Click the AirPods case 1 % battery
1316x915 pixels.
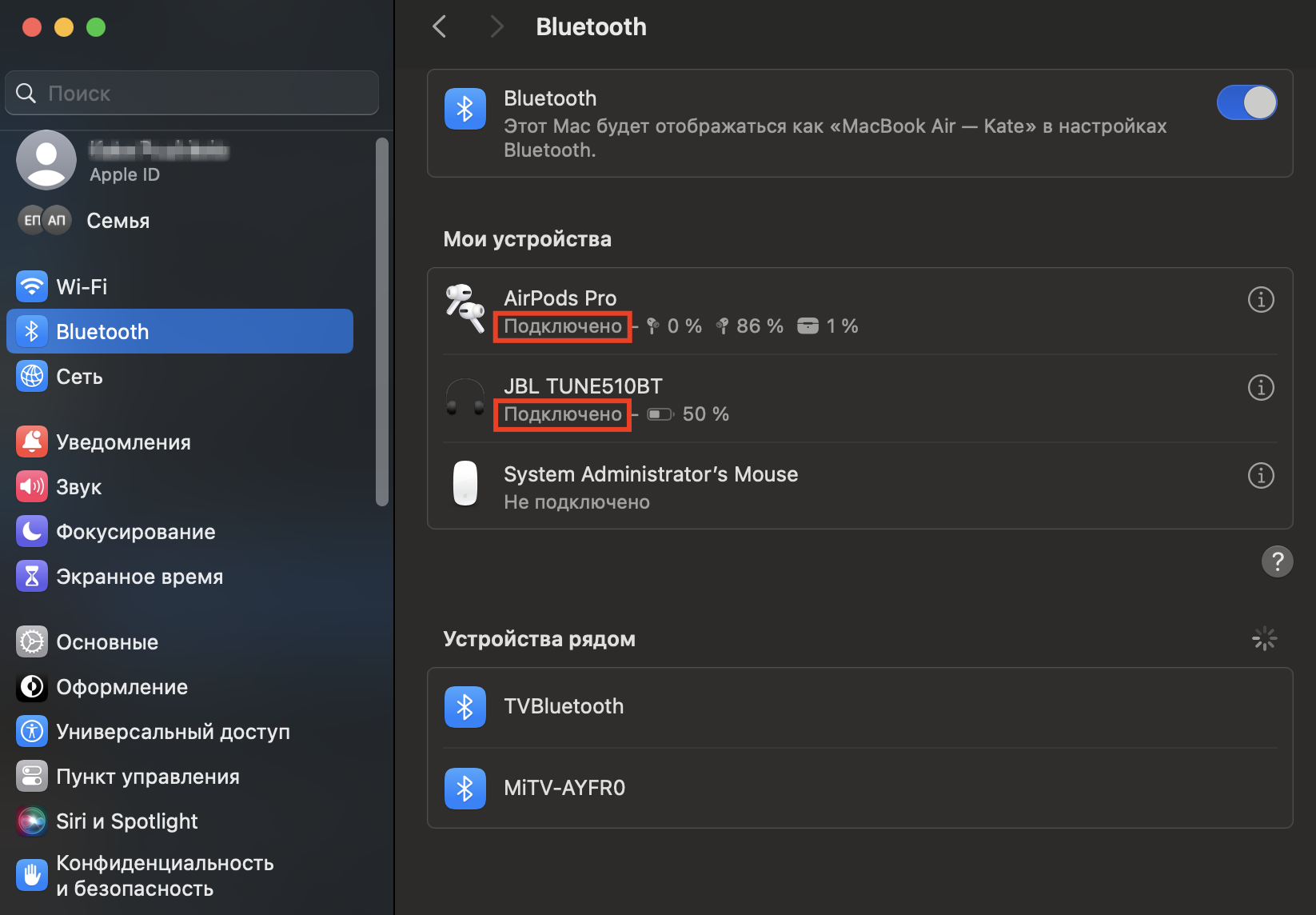(827, 326)
